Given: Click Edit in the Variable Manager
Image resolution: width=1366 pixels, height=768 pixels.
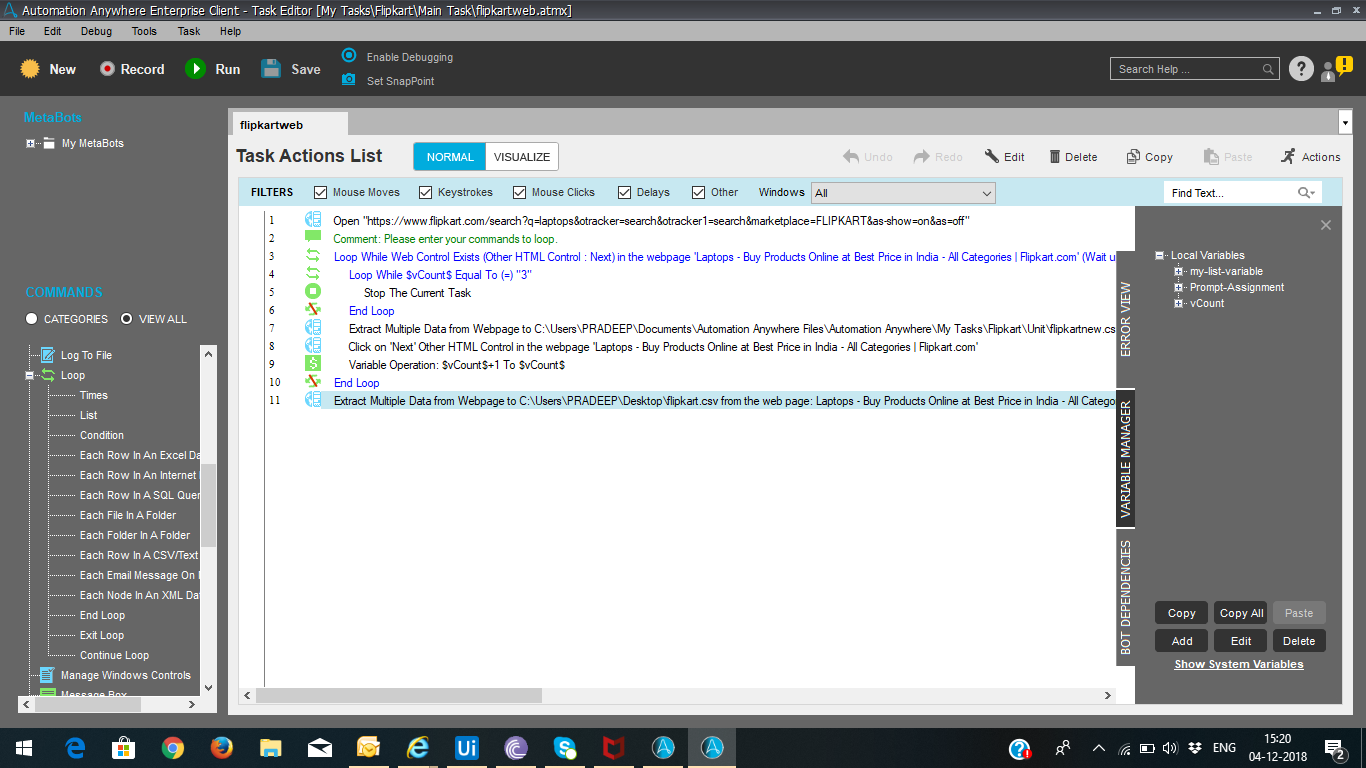Looking at the screenshot, I should pyautogui.click(x=1241, y=641).
